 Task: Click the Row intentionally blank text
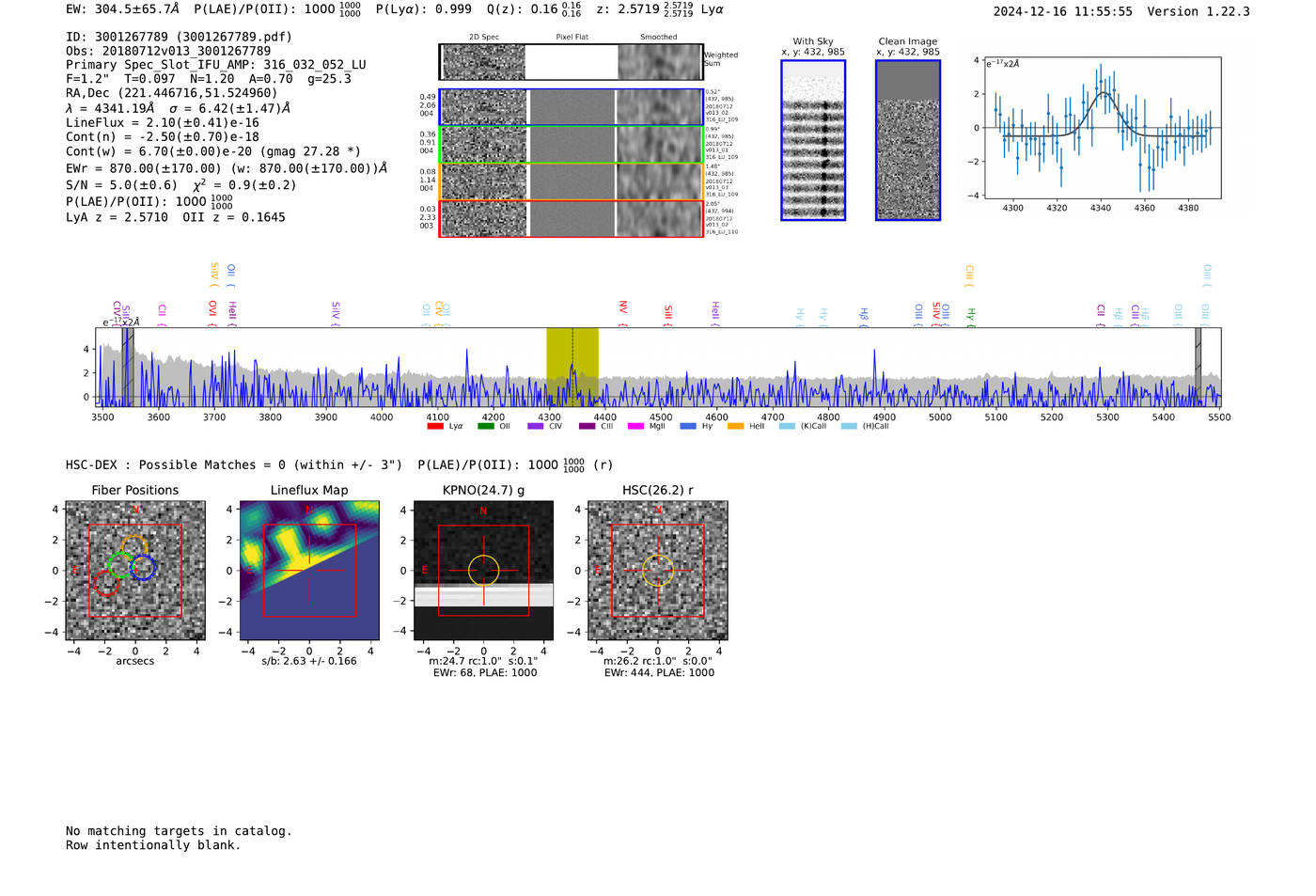(153, 845)
